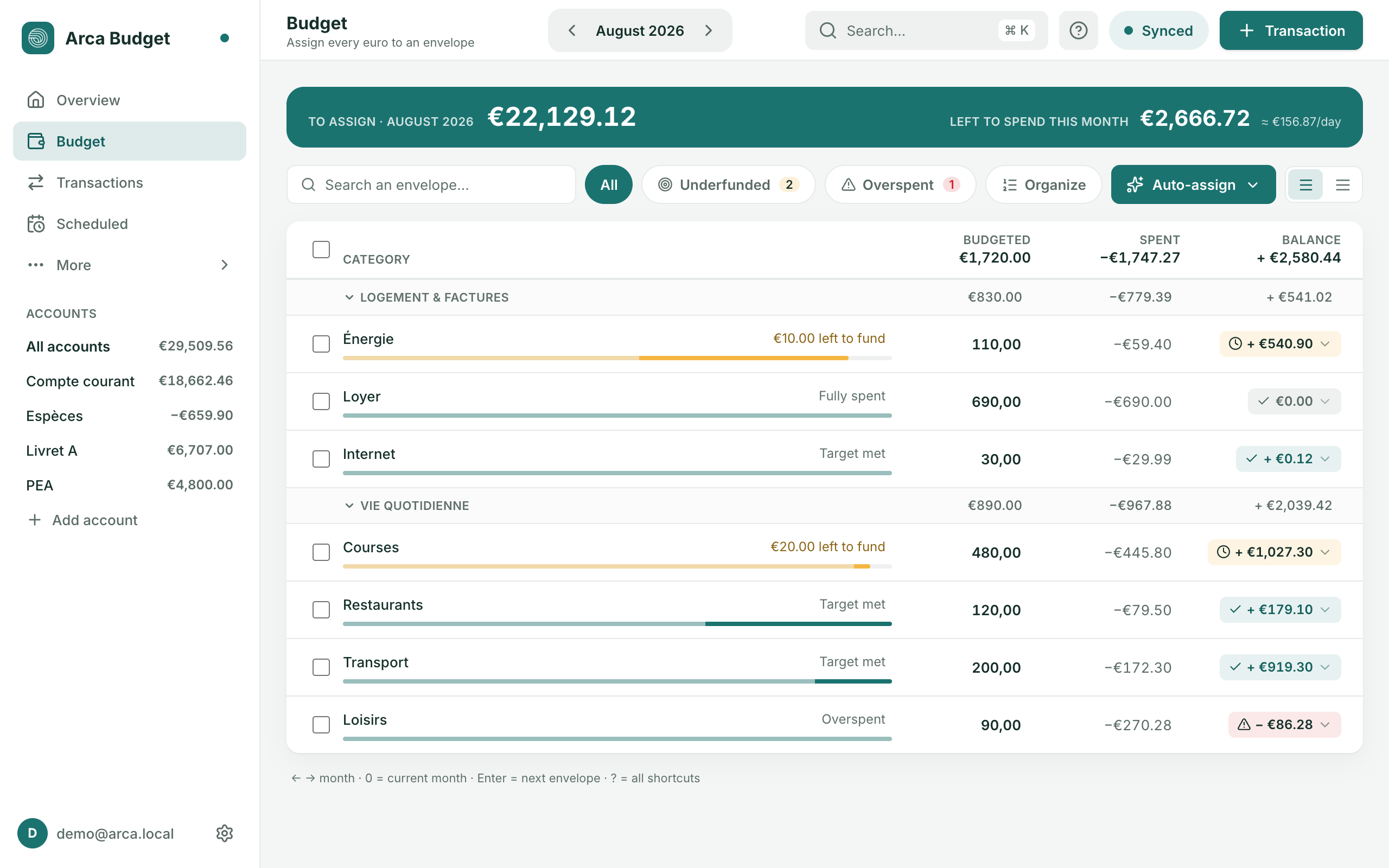Screen dimensions: 1389x868
Task: Open Loisirs – €86.28 balance dropdown chevron
Action: 1326,724
